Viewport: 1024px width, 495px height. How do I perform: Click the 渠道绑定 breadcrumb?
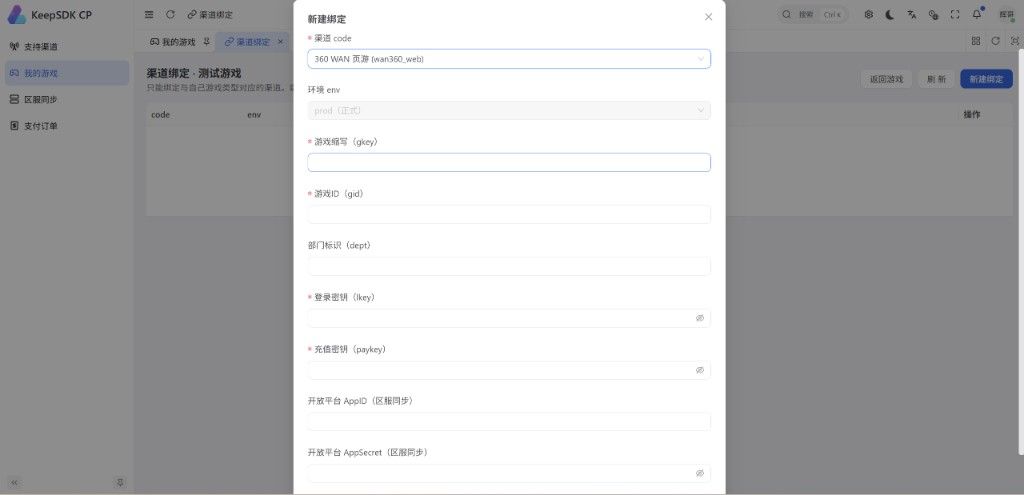(x=210, y=14)
